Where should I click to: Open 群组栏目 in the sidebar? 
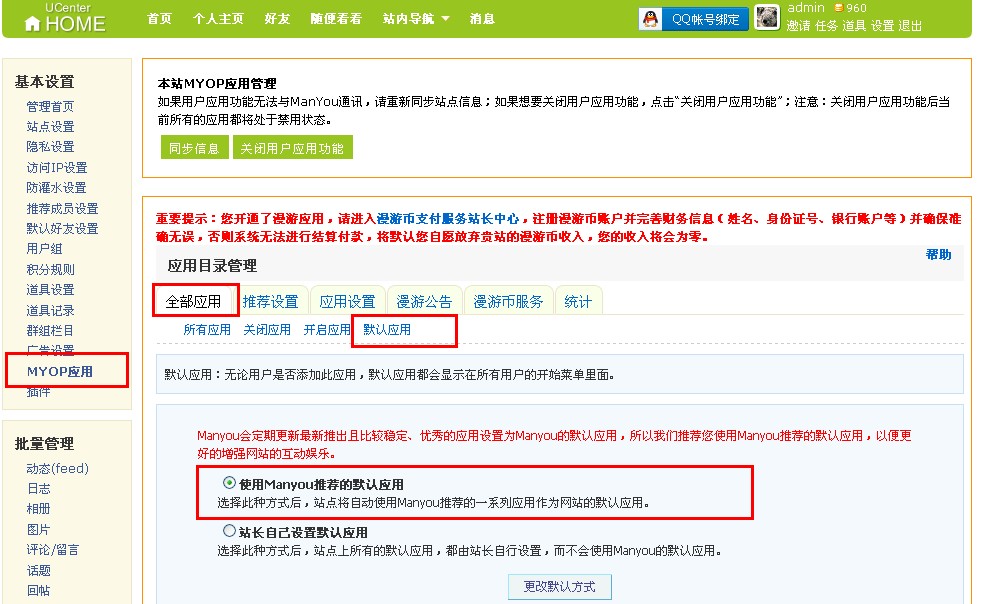tap(50, 330)
